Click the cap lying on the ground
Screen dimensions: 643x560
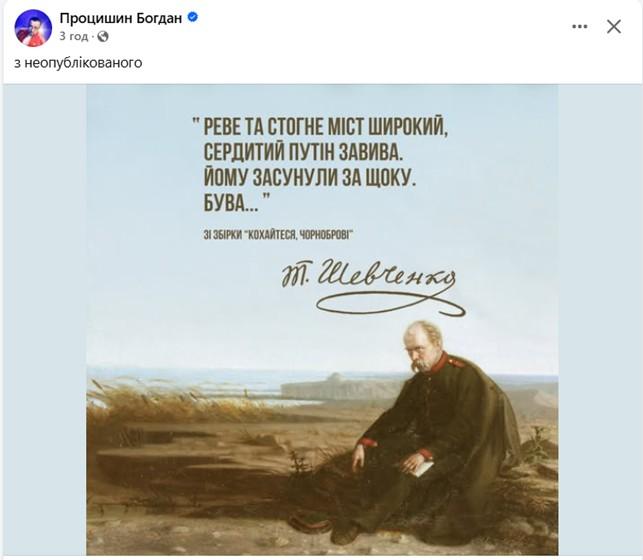[310, 522]
